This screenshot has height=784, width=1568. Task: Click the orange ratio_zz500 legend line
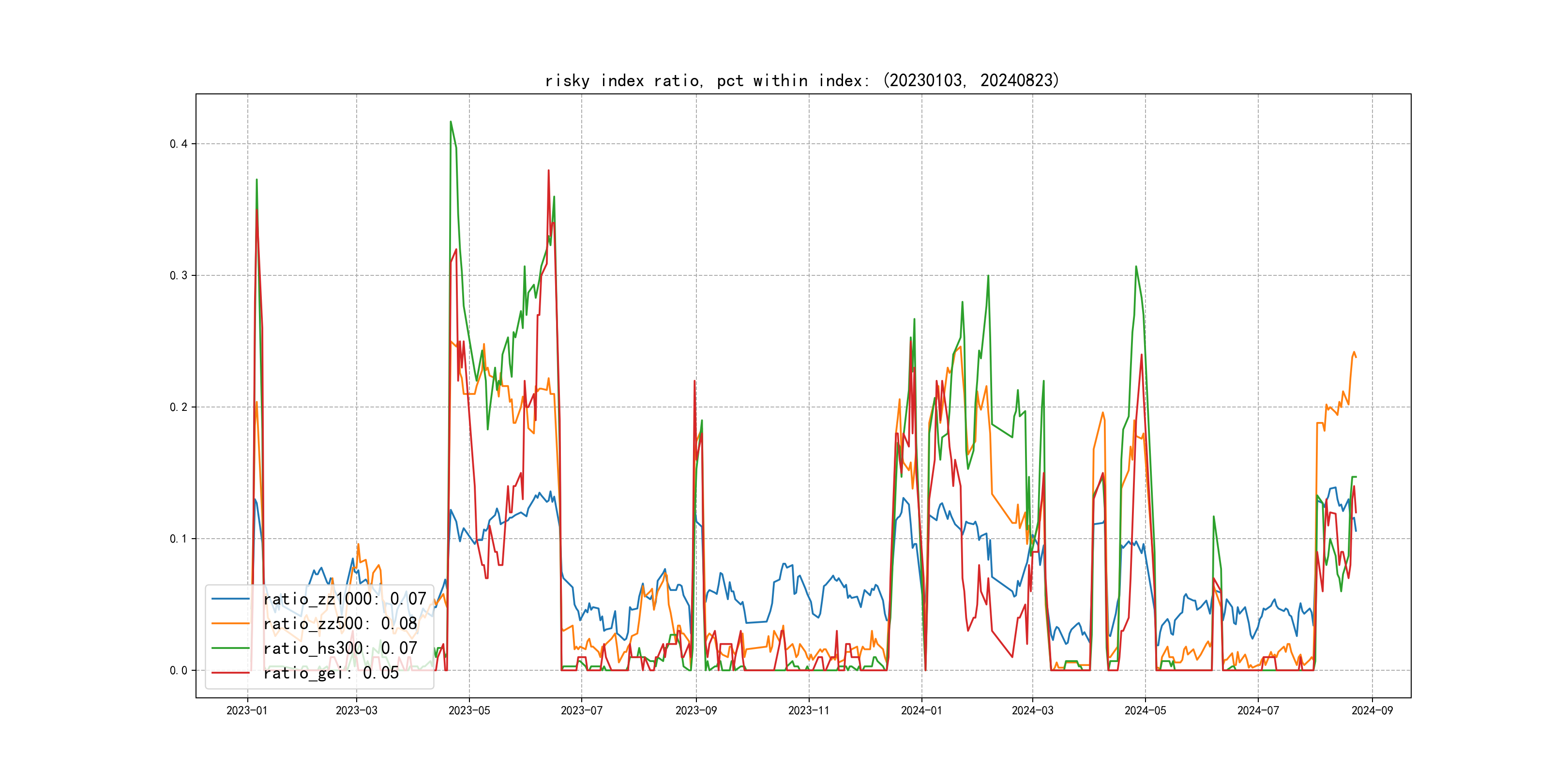230,623
